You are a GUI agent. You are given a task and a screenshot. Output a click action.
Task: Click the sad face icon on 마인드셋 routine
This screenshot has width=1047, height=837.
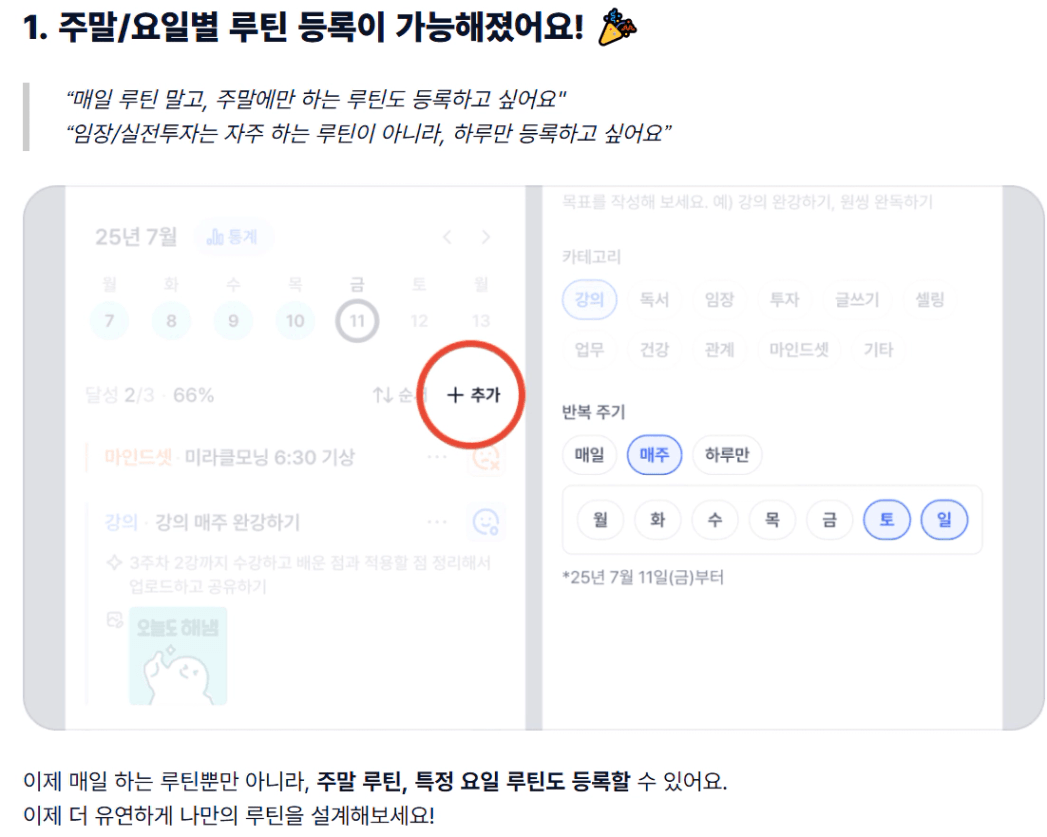pyautogui.click(x=486, y=458)
